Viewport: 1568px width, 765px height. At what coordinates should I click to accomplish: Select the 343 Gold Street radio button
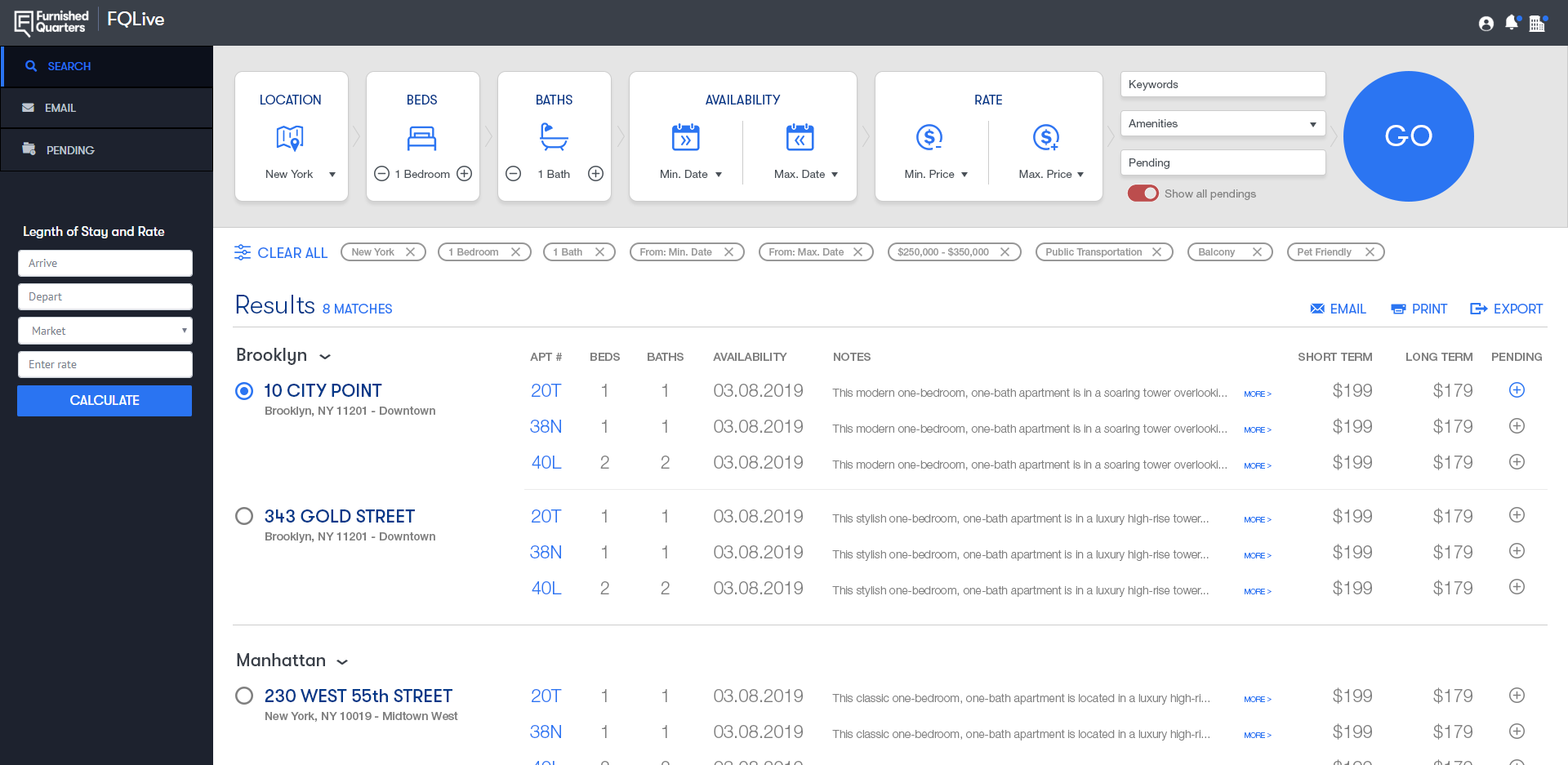coord(244,516)
